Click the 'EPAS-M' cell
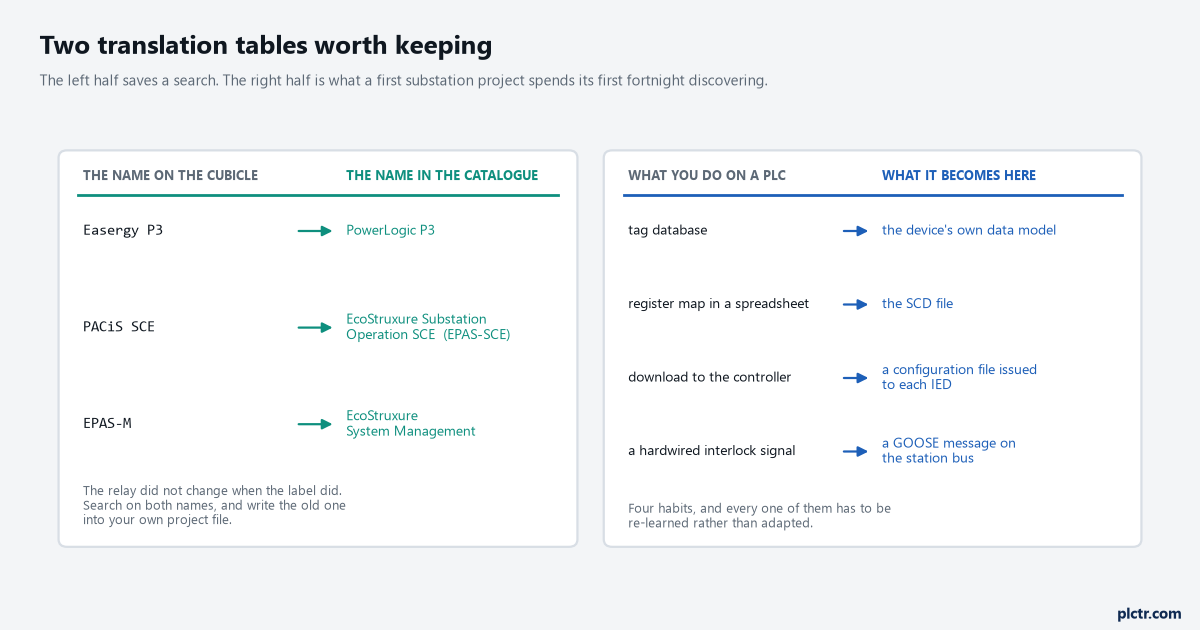This screenshot has width=1200, height=630. [107, 424]
